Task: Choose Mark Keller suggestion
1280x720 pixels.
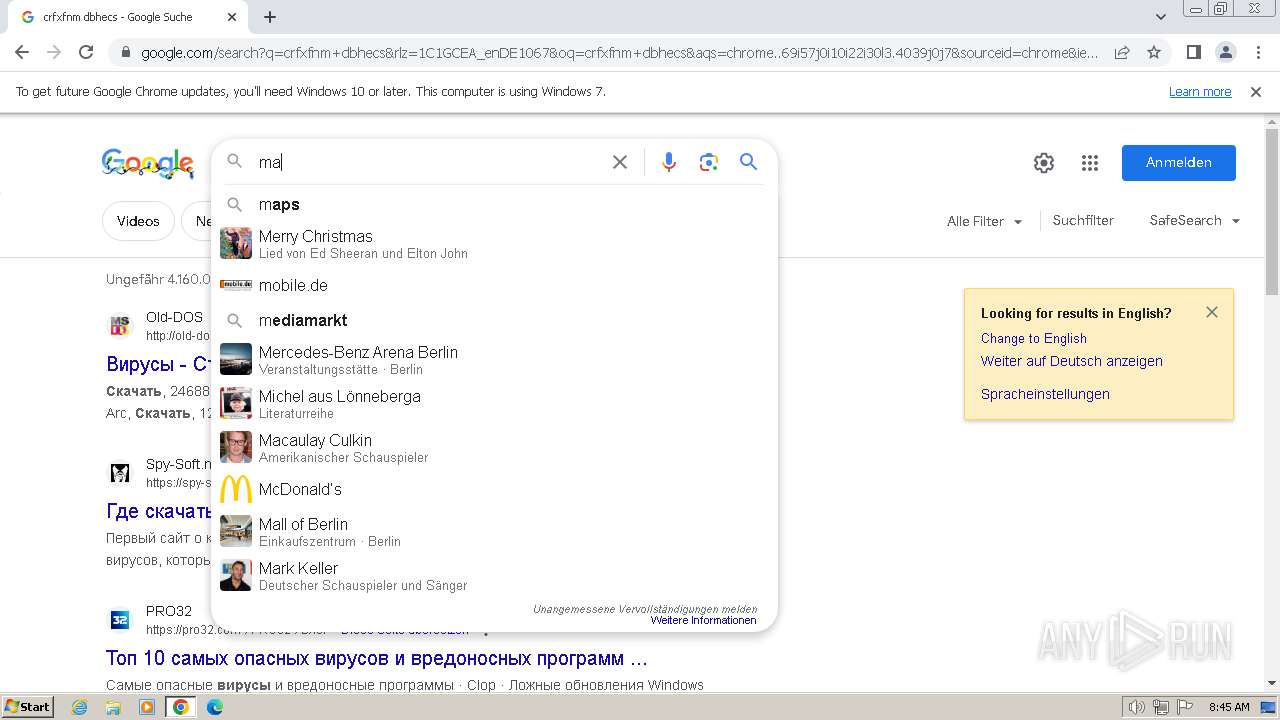Action: click(494, 575)
